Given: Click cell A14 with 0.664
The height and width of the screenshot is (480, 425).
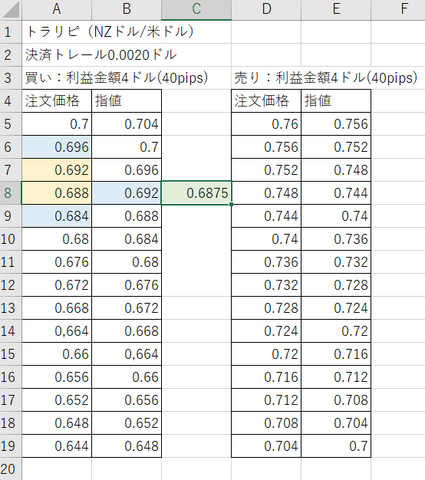Looking at the screenshot, I should point(57,331).
